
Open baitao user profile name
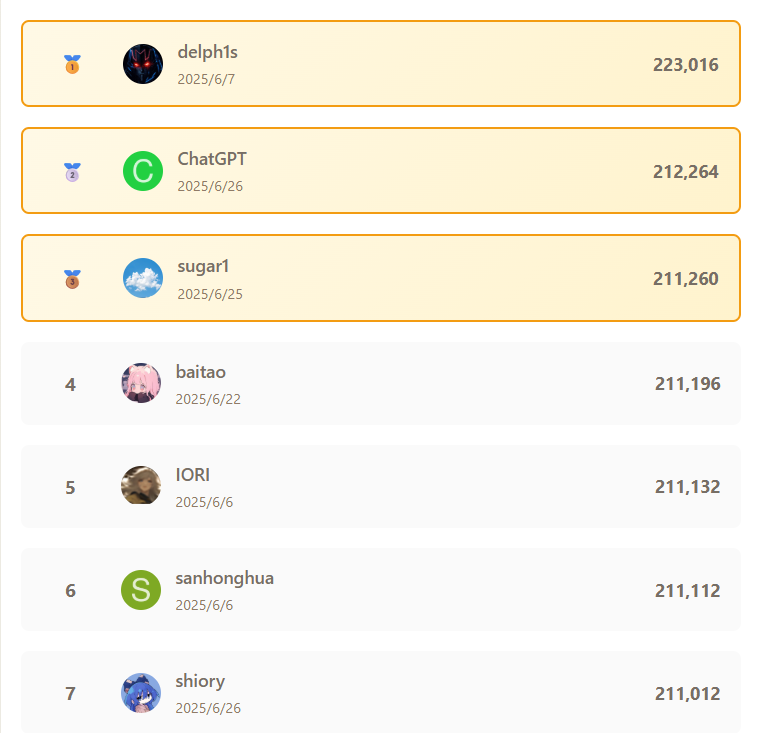[x=201, y=372]
